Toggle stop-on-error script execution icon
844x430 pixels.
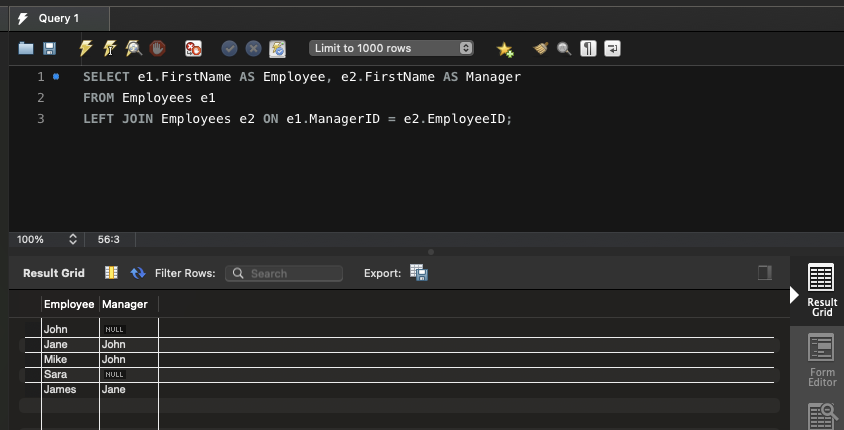(193, 48)
